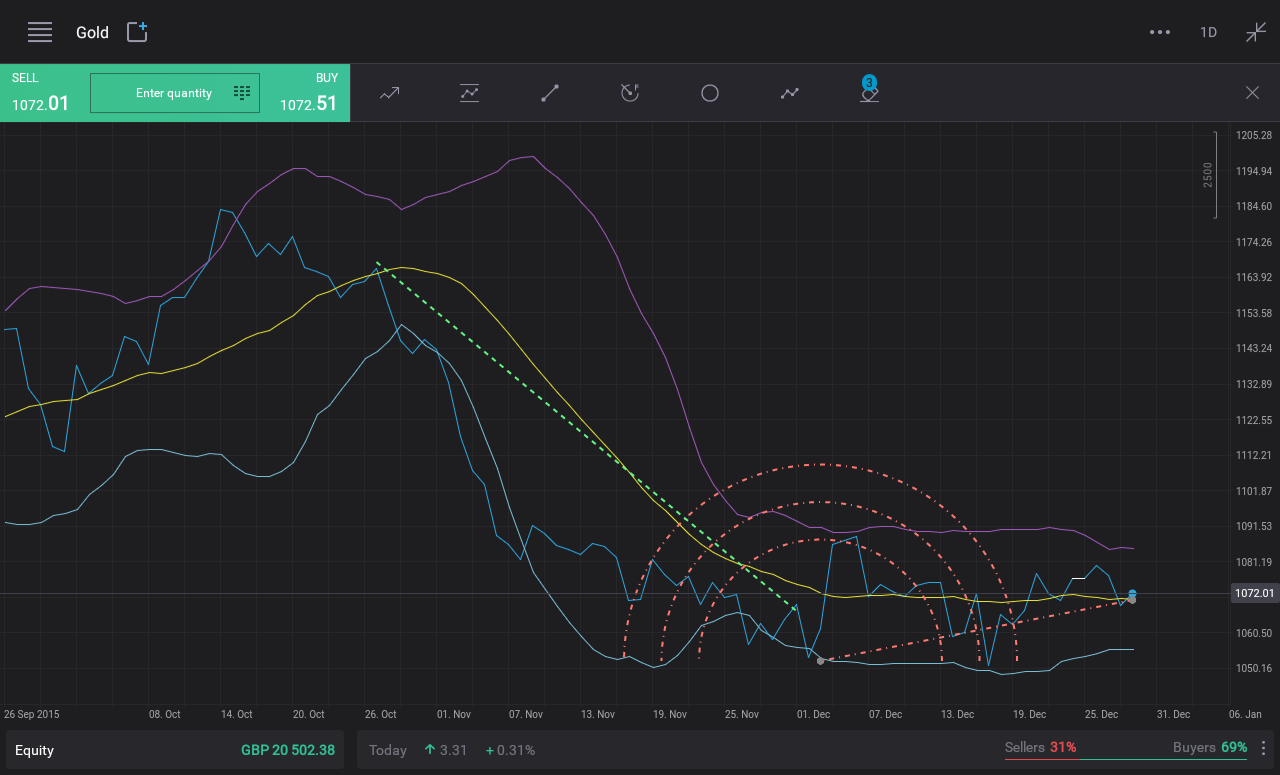Click the 08. Oct date label
Screen dimensions: 1280x775
[x=164, y=714]
